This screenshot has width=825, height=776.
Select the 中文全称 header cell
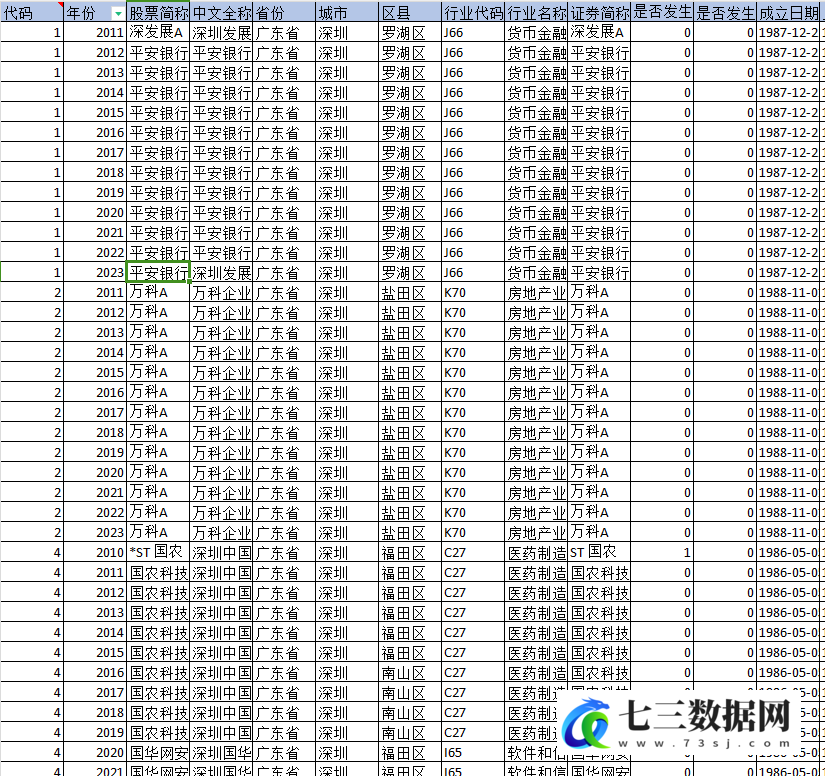[x=221, y=13]
